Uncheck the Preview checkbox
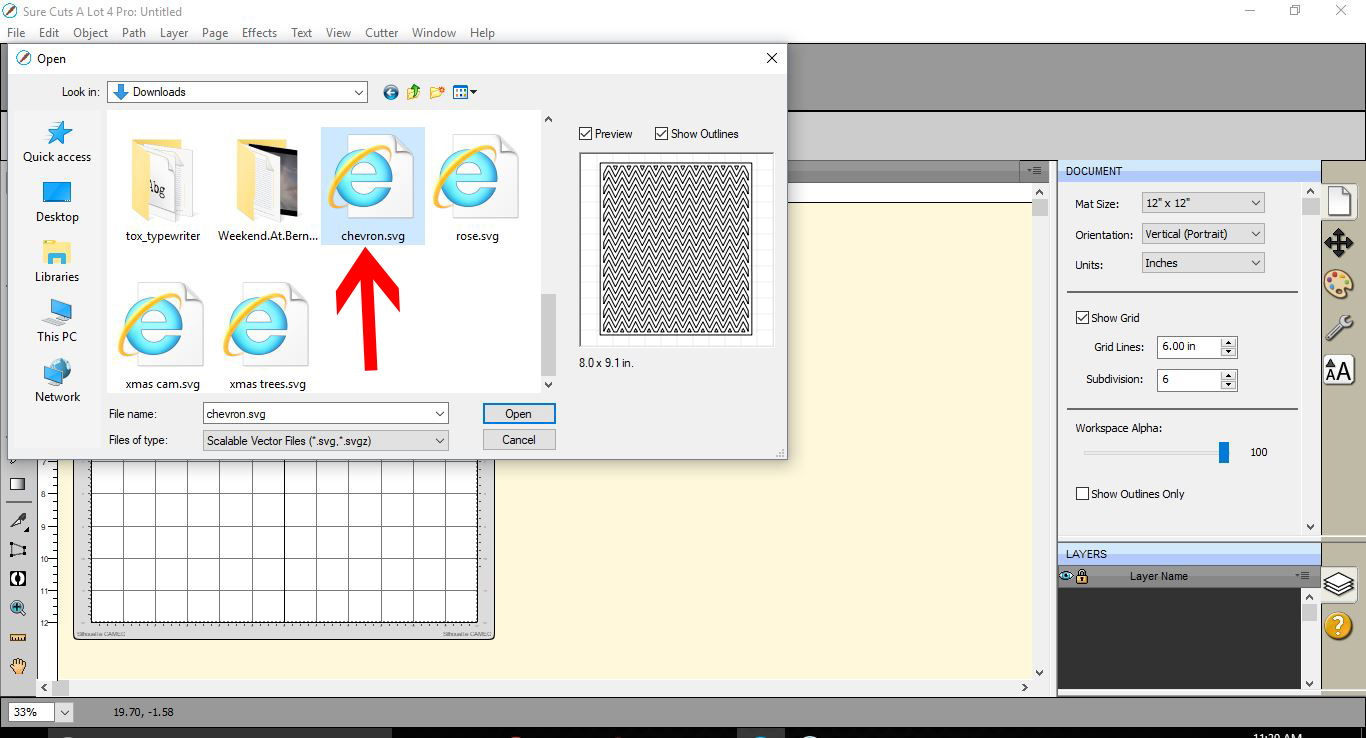1366x738 pixels. [x=585, y=134]
